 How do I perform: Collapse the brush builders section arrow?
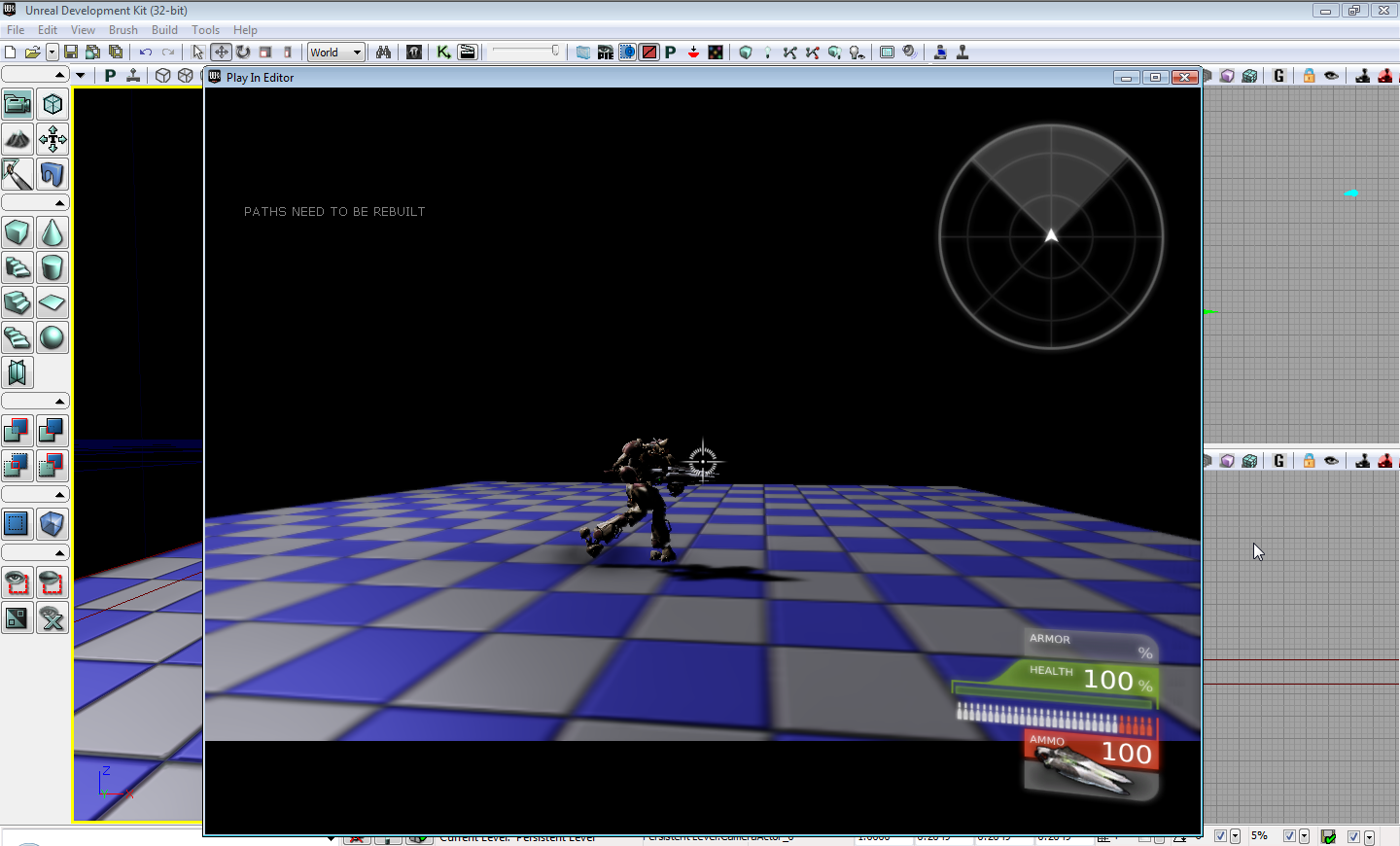tap(59, 203)
